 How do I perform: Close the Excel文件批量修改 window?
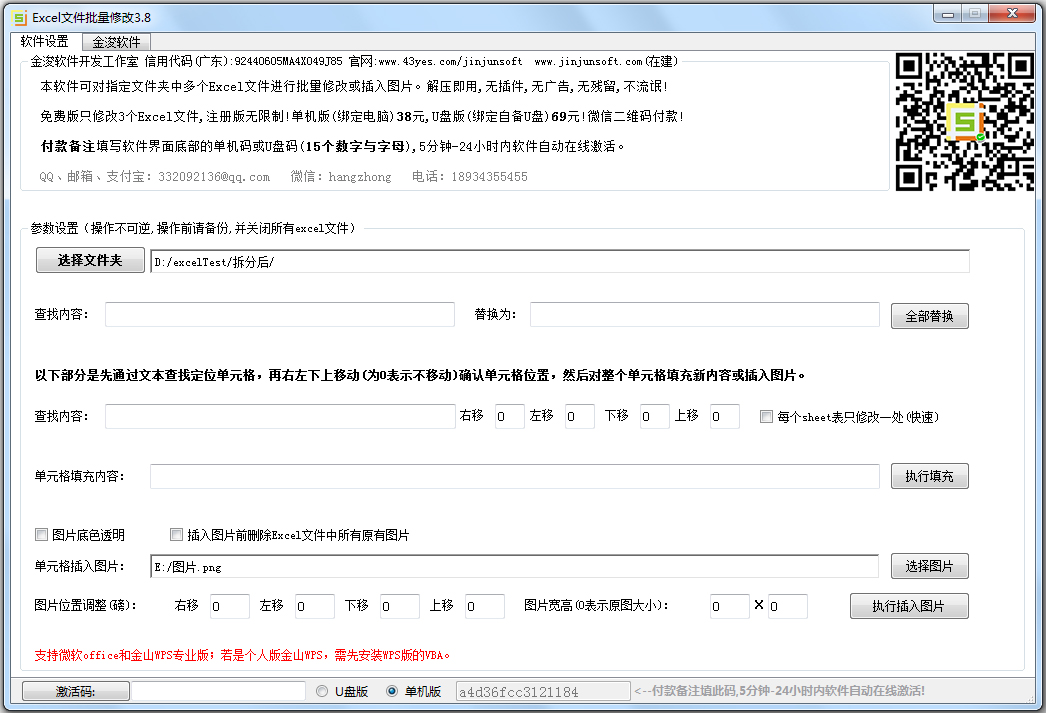click(1012, 13)
